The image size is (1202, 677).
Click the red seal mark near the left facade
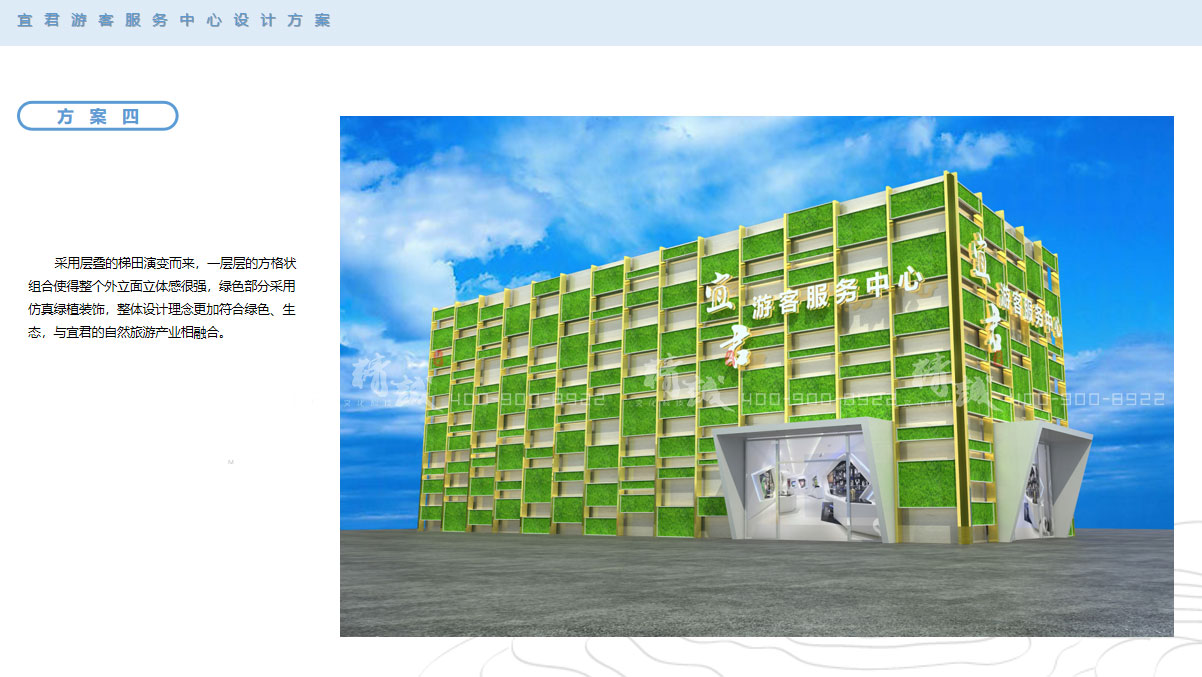tap(439, 355)
